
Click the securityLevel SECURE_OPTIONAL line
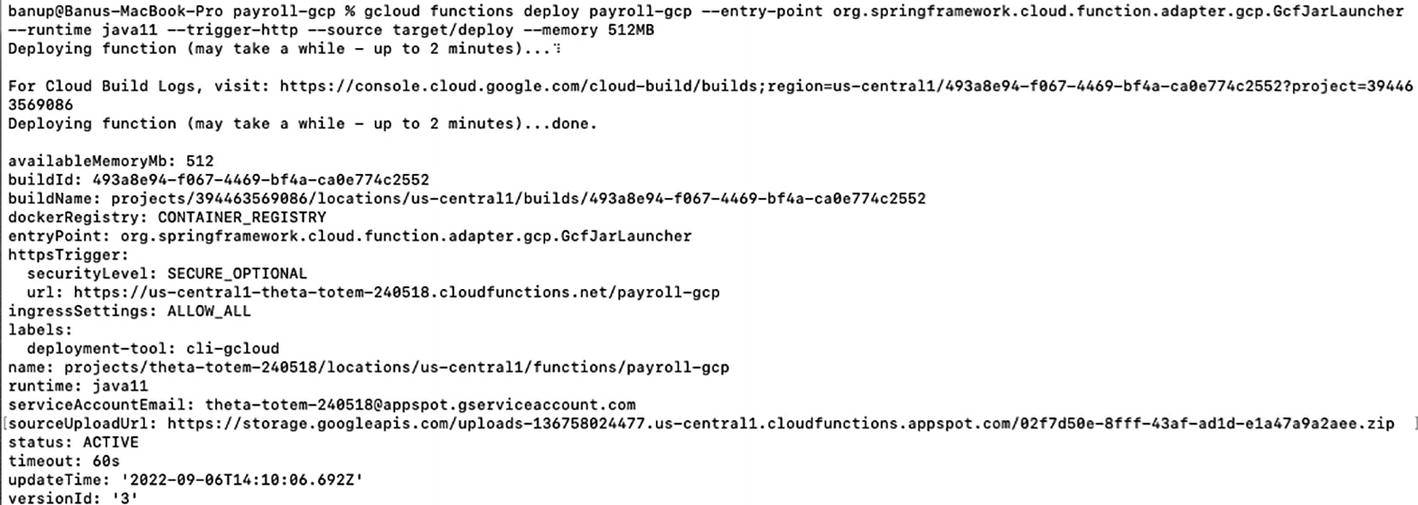point(167,273)
